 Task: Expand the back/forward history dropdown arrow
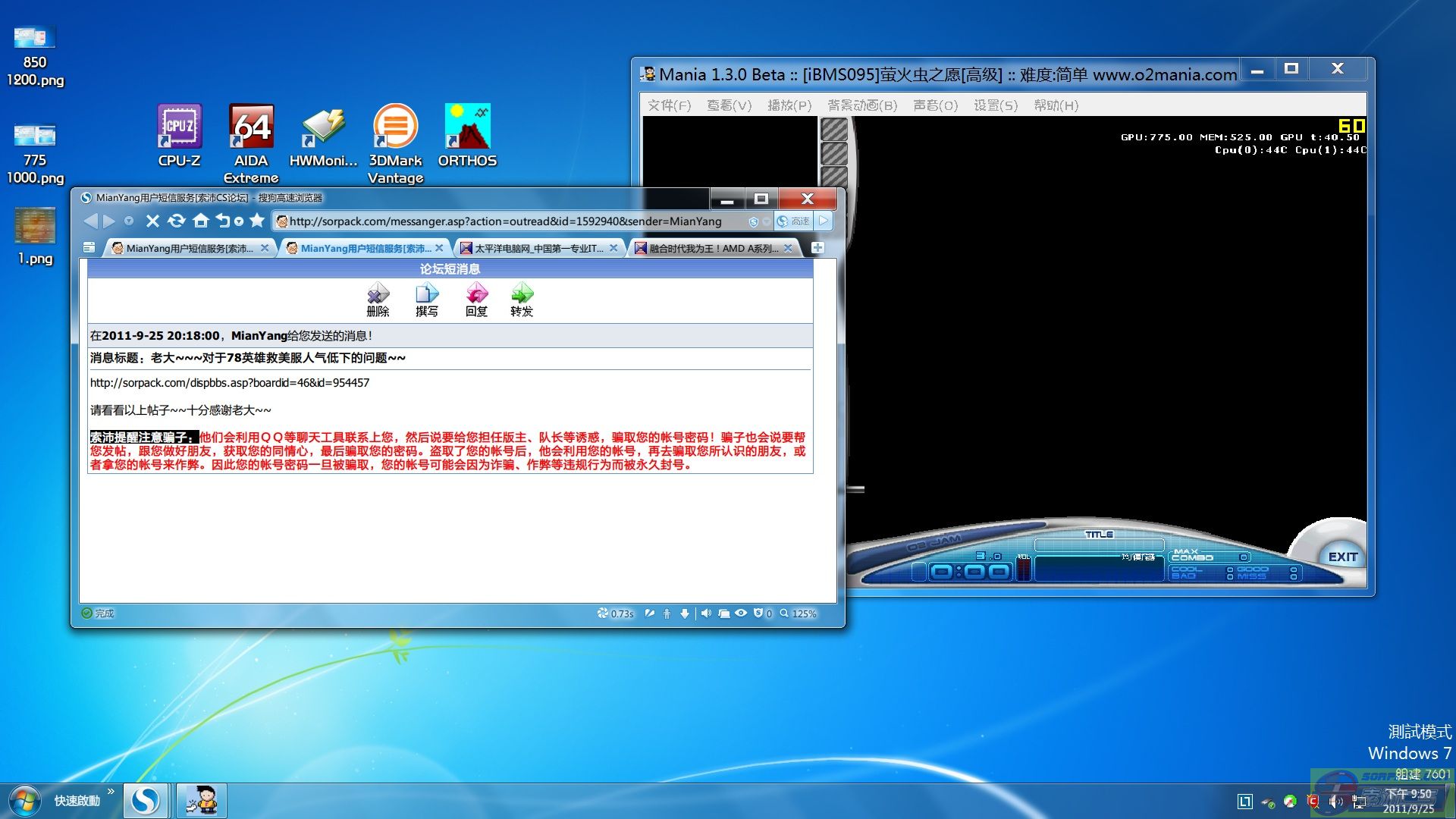tap(129, 221)
